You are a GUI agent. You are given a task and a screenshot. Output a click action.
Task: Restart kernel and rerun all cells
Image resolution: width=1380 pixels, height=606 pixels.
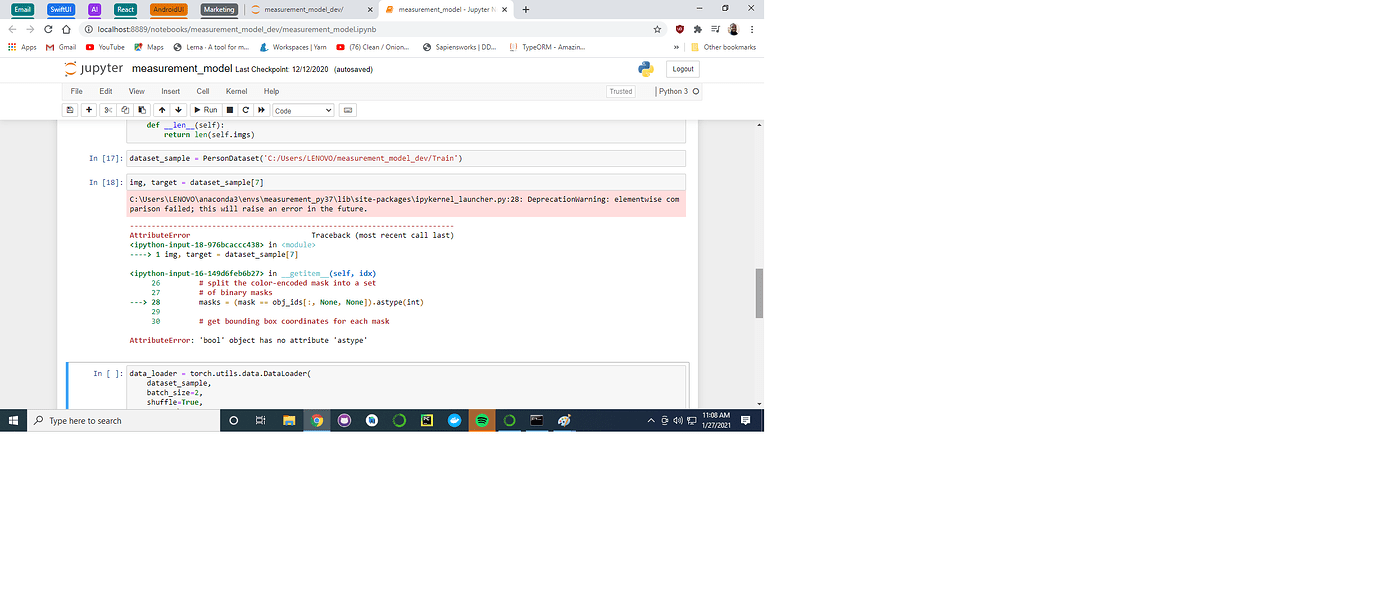click(x=261, y=110)
